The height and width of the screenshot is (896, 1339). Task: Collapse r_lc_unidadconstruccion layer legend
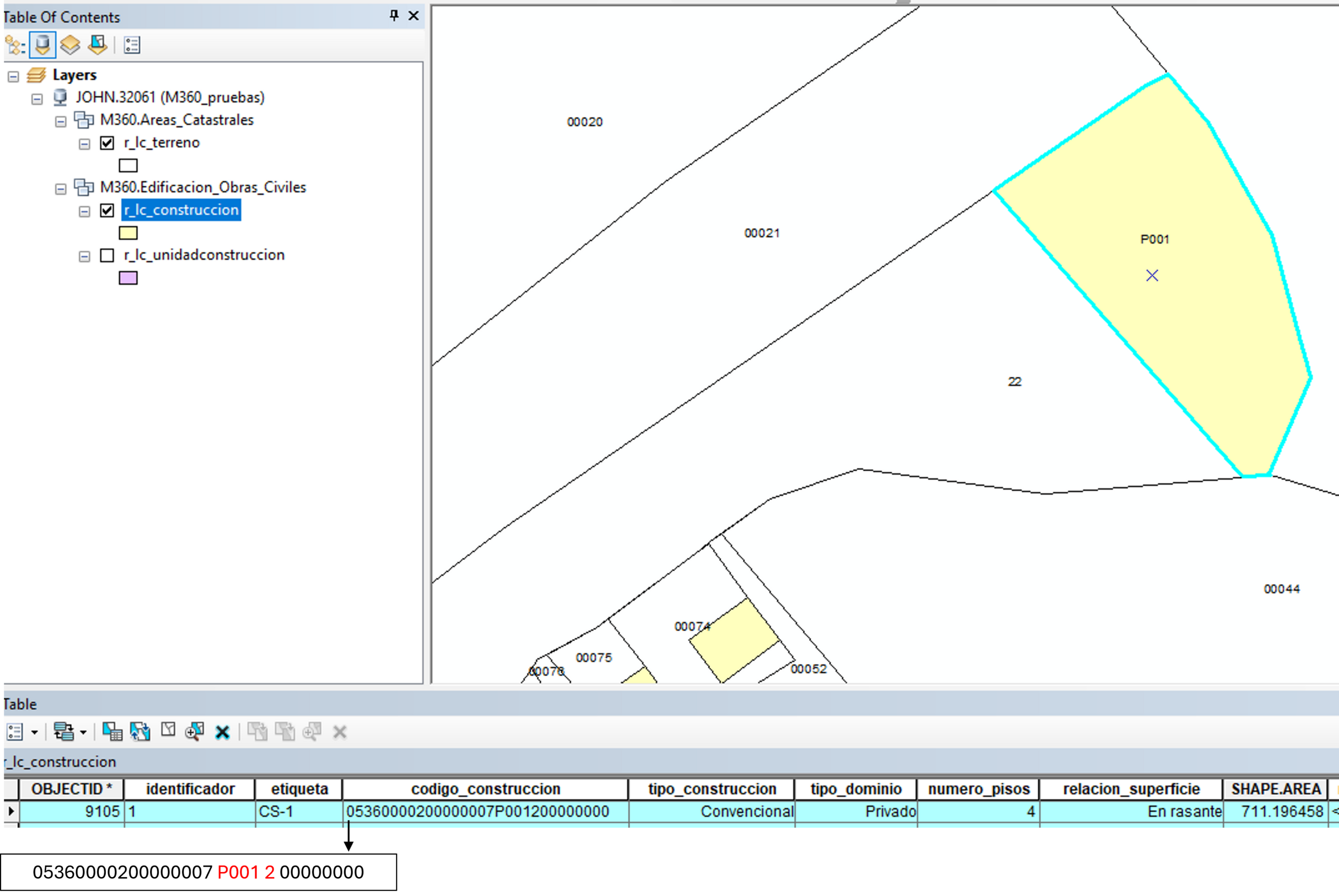pos(85,256)
